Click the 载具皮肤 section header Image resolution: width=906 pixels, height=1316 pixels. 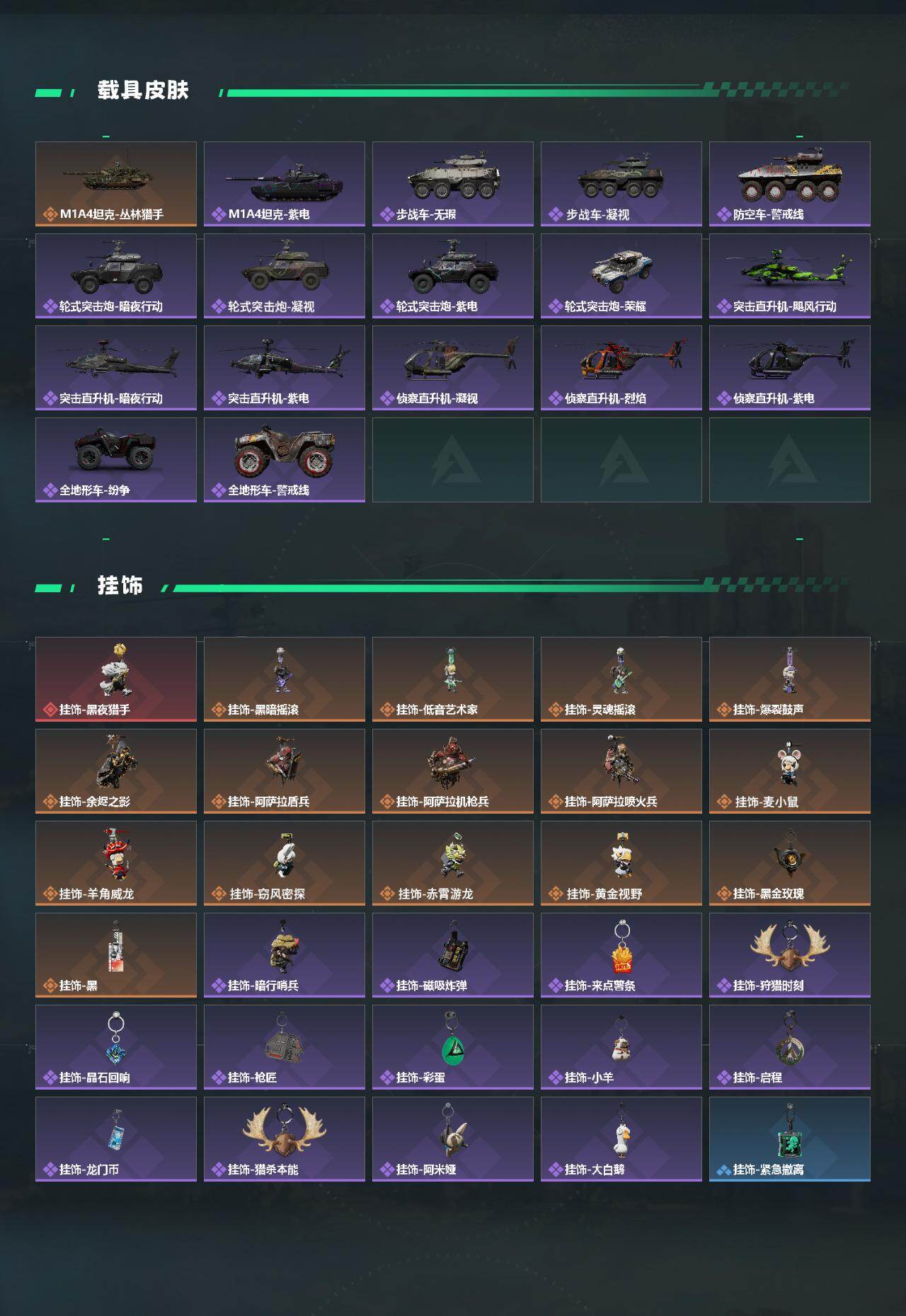[x=143, y=91]
